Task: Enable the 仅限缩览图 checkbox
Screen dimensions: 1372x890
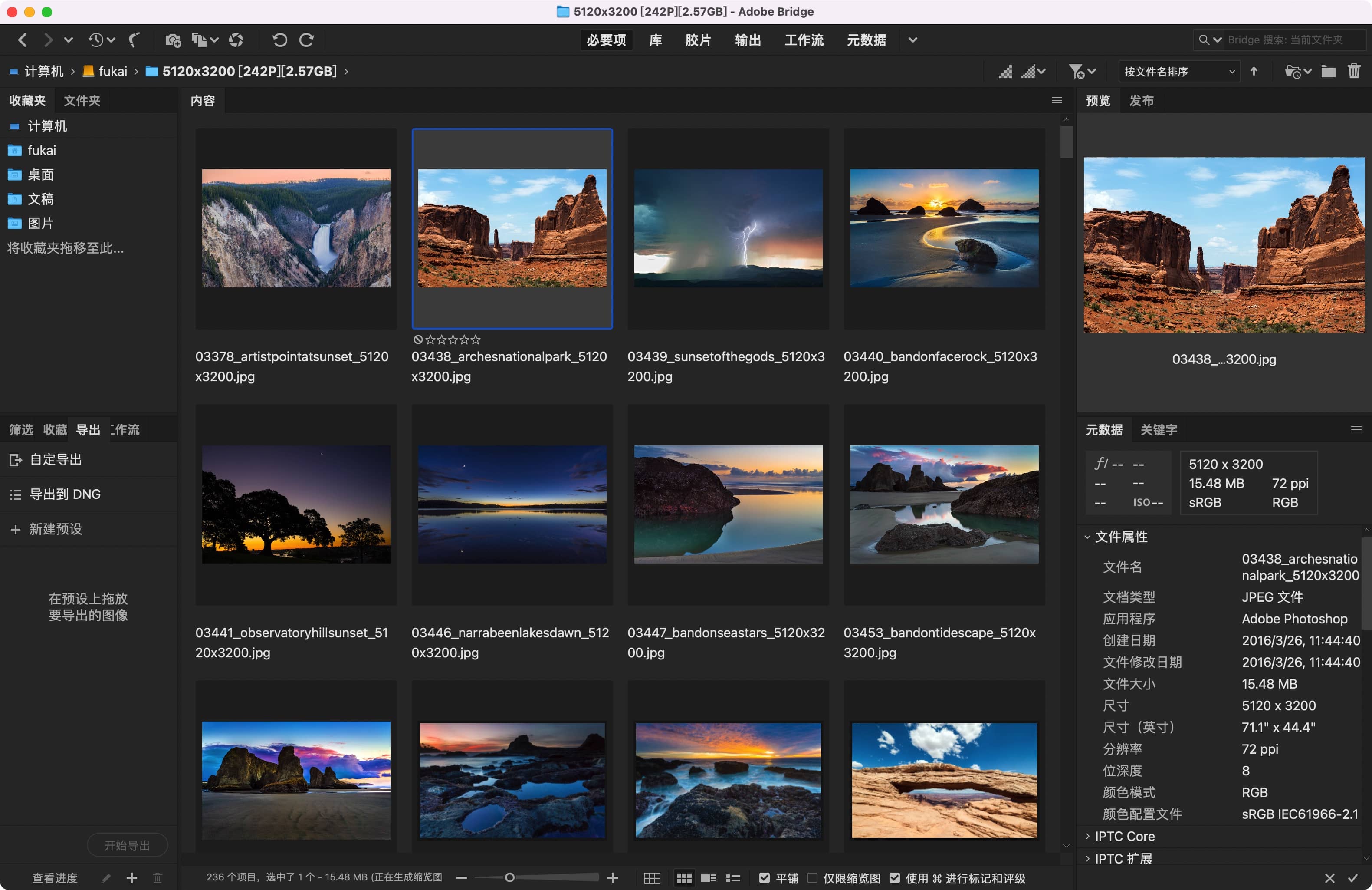Action: click(812, 878)
